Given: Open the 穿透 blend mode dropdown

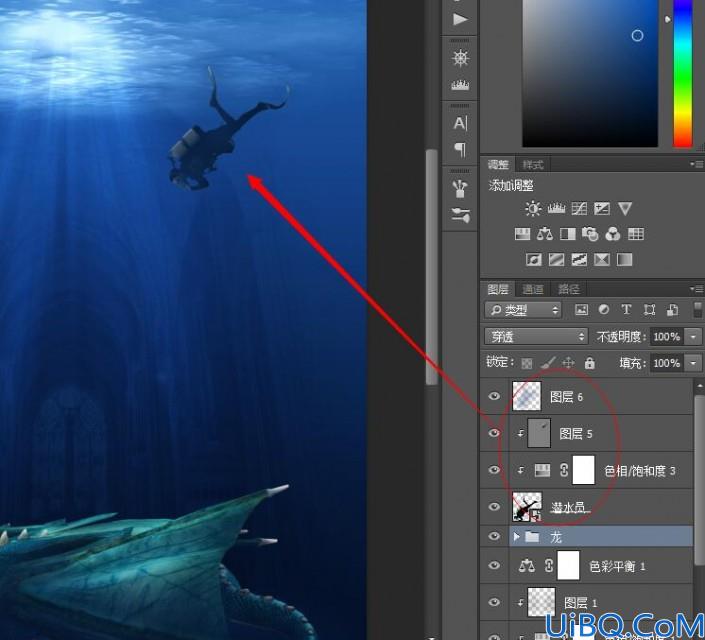Looking at the screenshot, I should tap(536, 336).
